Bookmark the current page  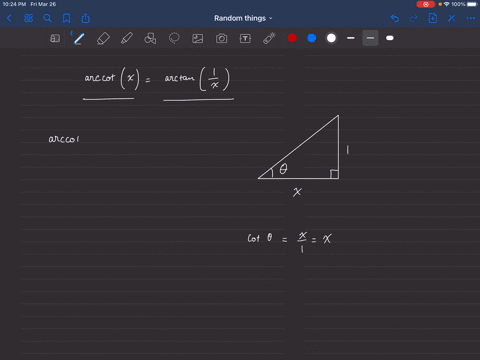(66, 18)
